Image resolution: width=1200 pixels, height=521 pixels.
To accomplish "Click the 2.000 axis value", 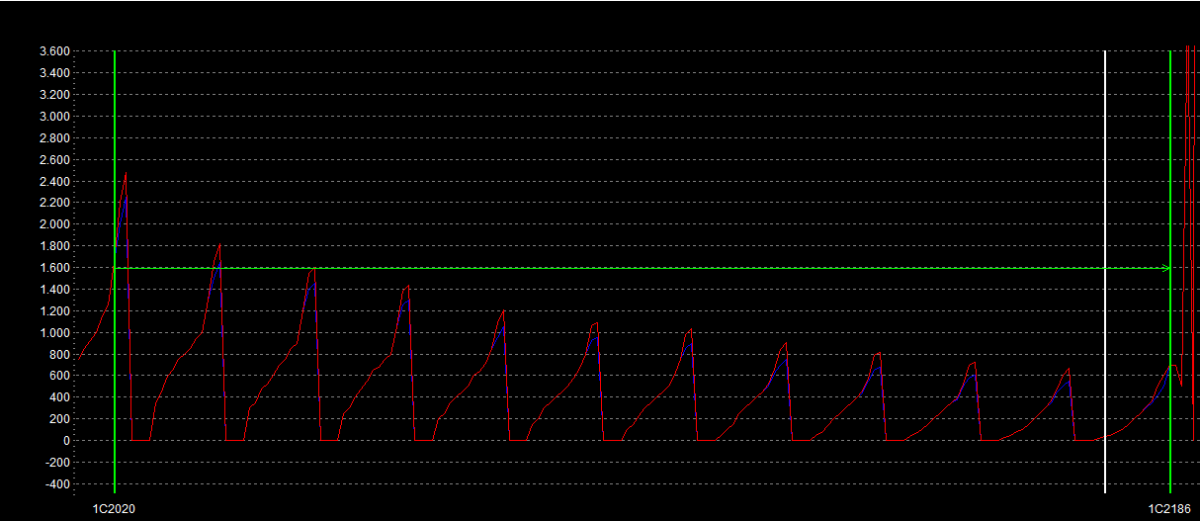I will click(54, 225).
